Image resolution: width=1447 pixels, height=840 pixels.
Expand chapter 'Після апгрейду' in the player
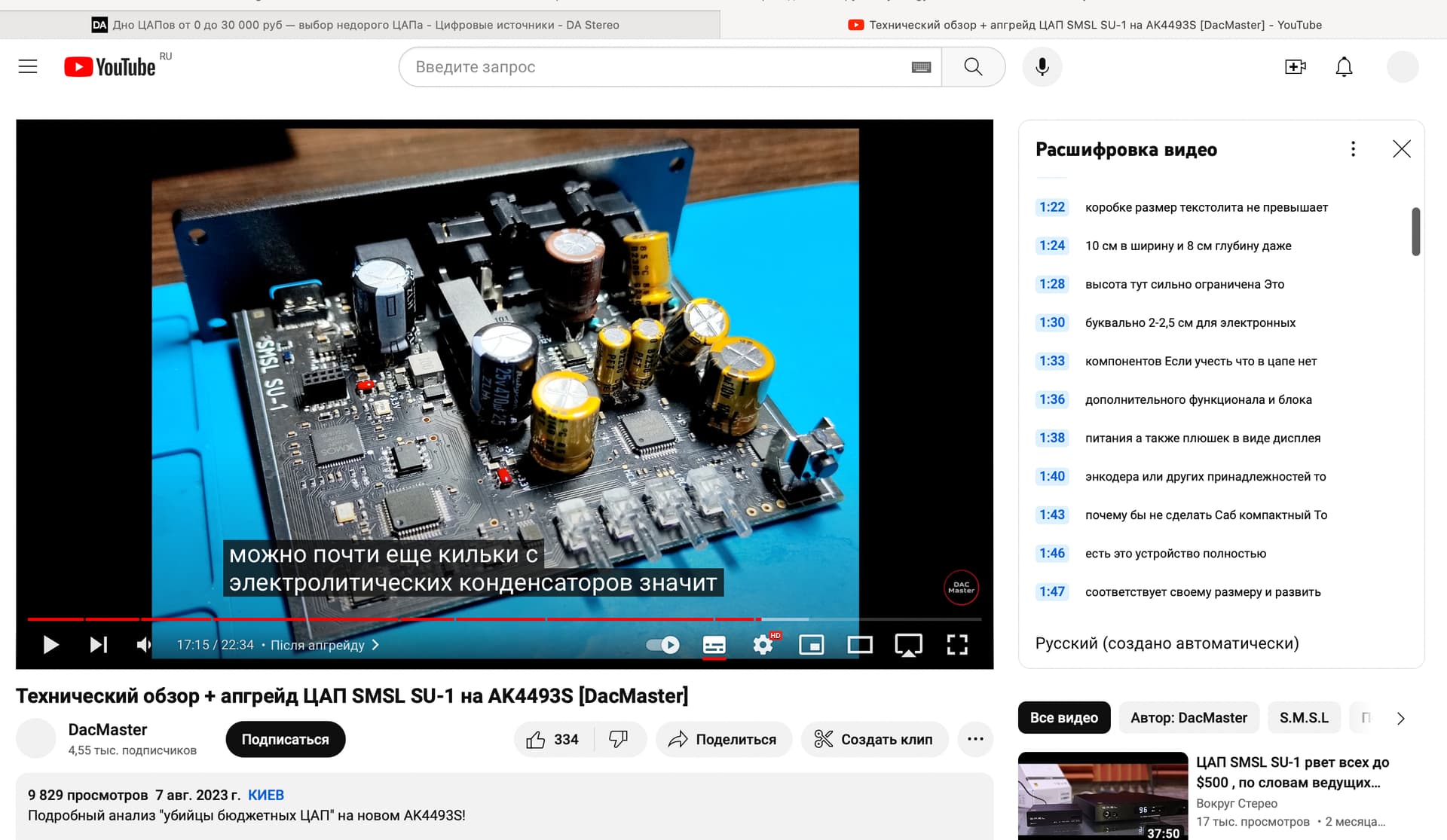(x=325, y=645)
